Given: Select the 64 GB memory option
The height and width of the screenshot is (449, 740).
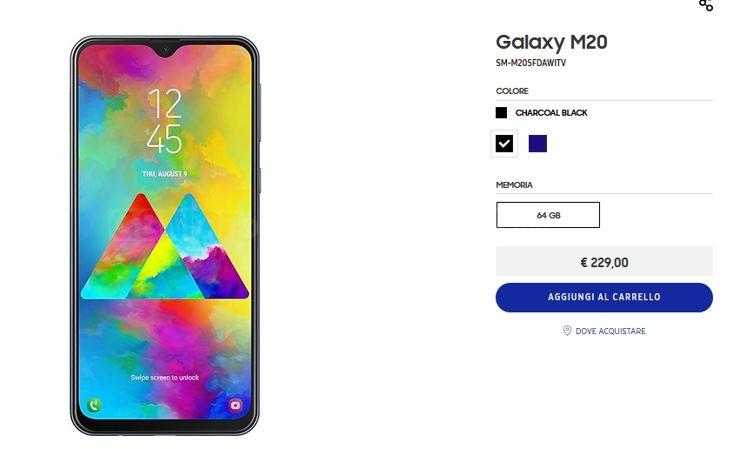Looking at the screenshot, I should 548,215.
